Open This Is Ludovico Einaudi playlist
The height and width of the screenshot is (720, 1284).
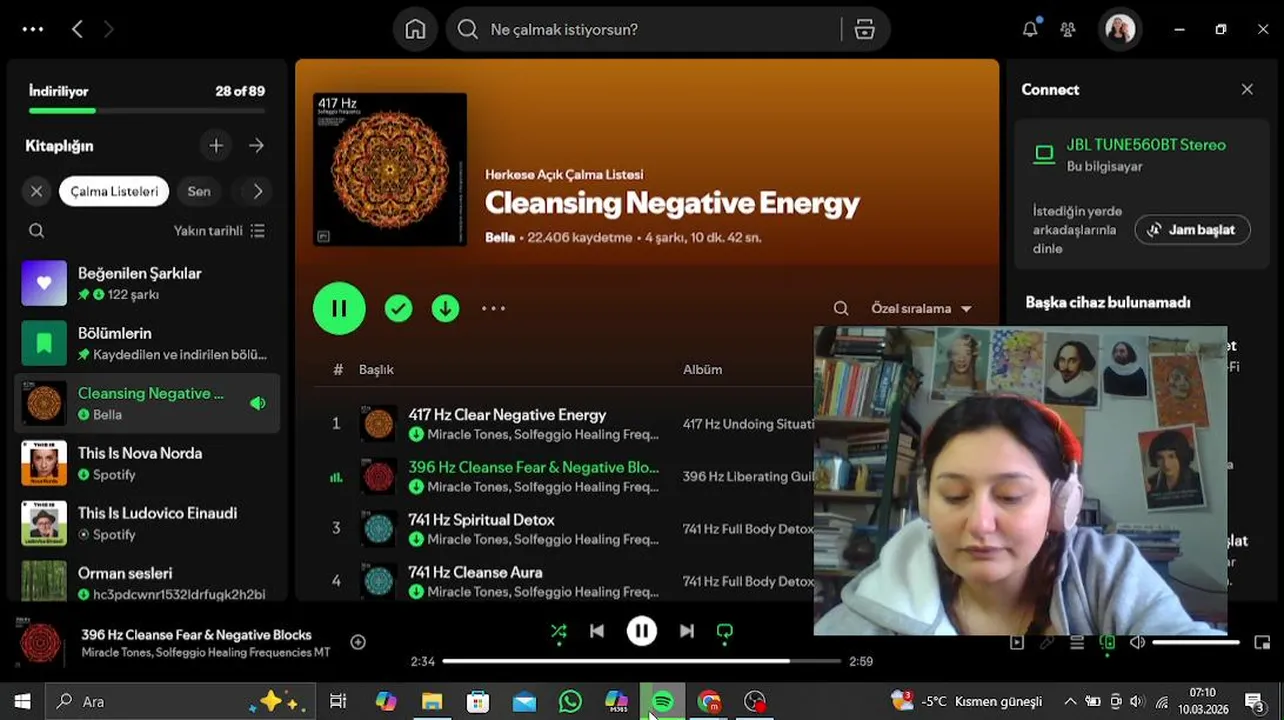tap(147, 523)
